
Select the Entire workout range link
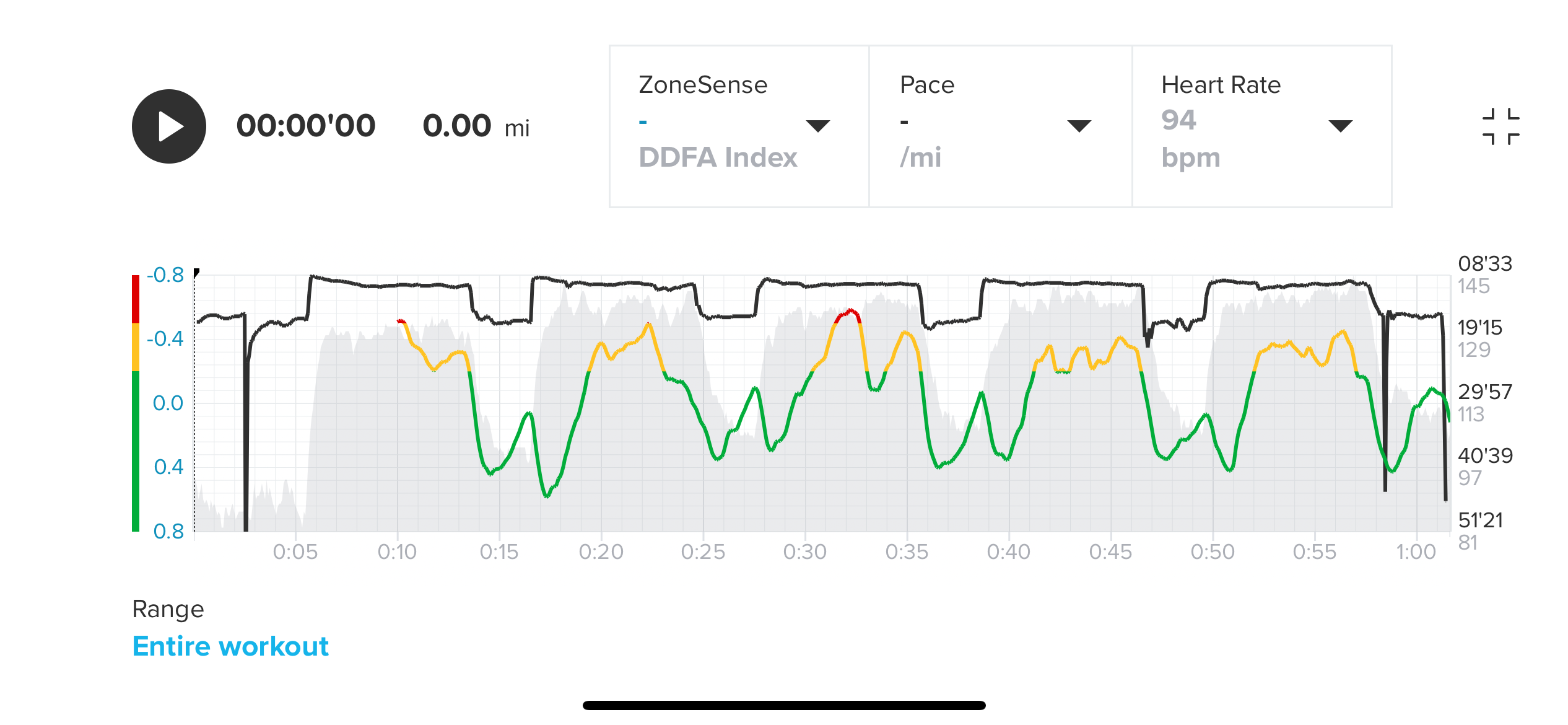[x=230, y=646]
